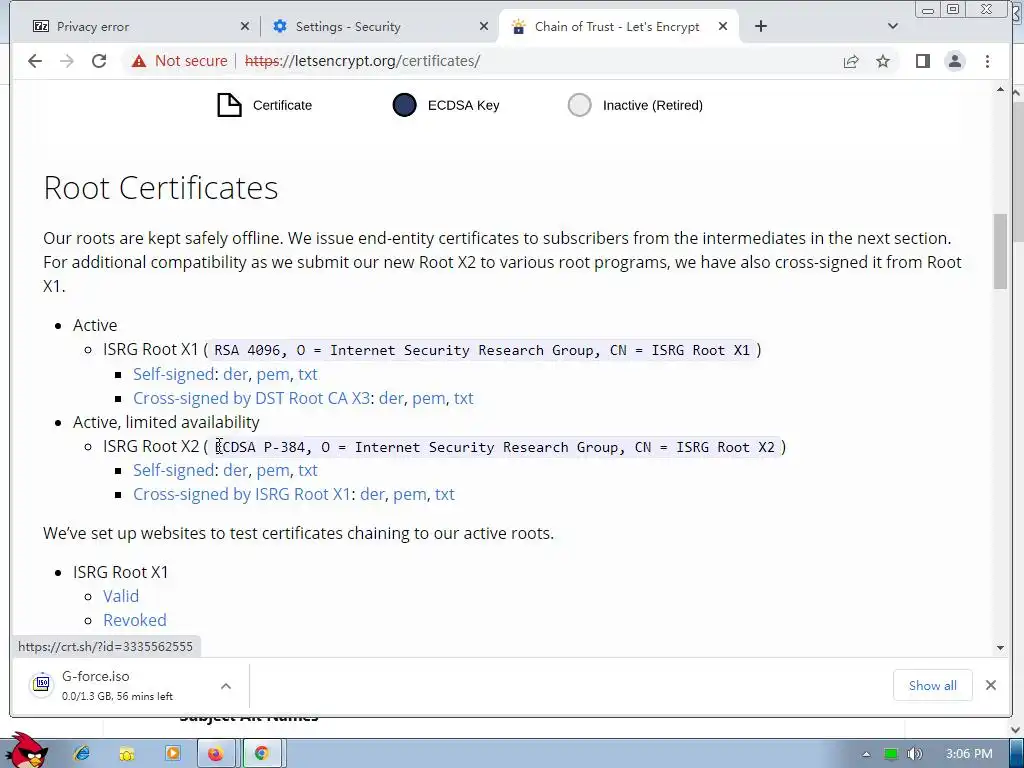Open Chrome three-dot menu
Screen dimensions: 1024x768
coord(987,61)
